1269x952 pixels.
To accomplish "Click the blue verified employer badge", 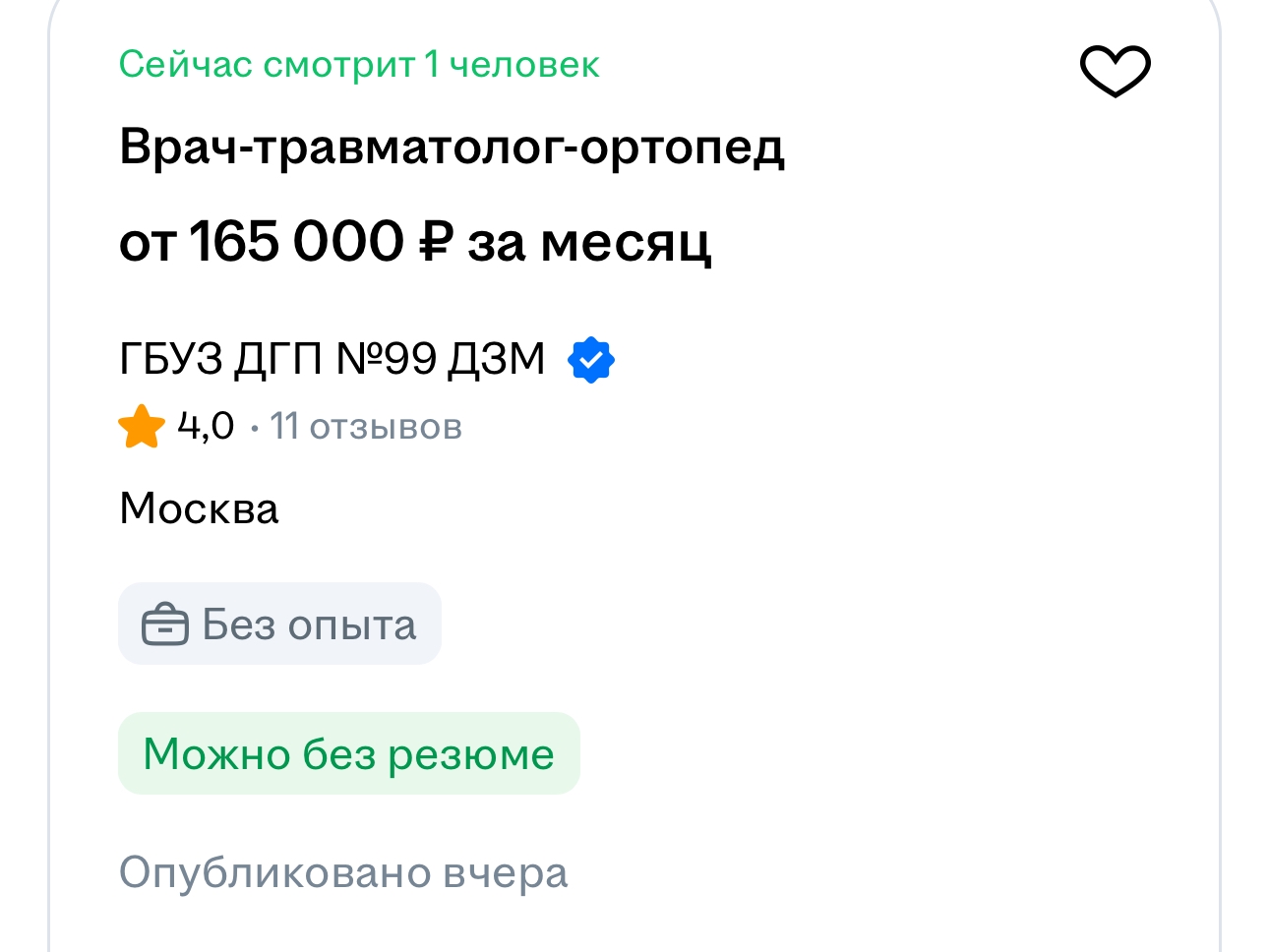I will tap(590, 360).
